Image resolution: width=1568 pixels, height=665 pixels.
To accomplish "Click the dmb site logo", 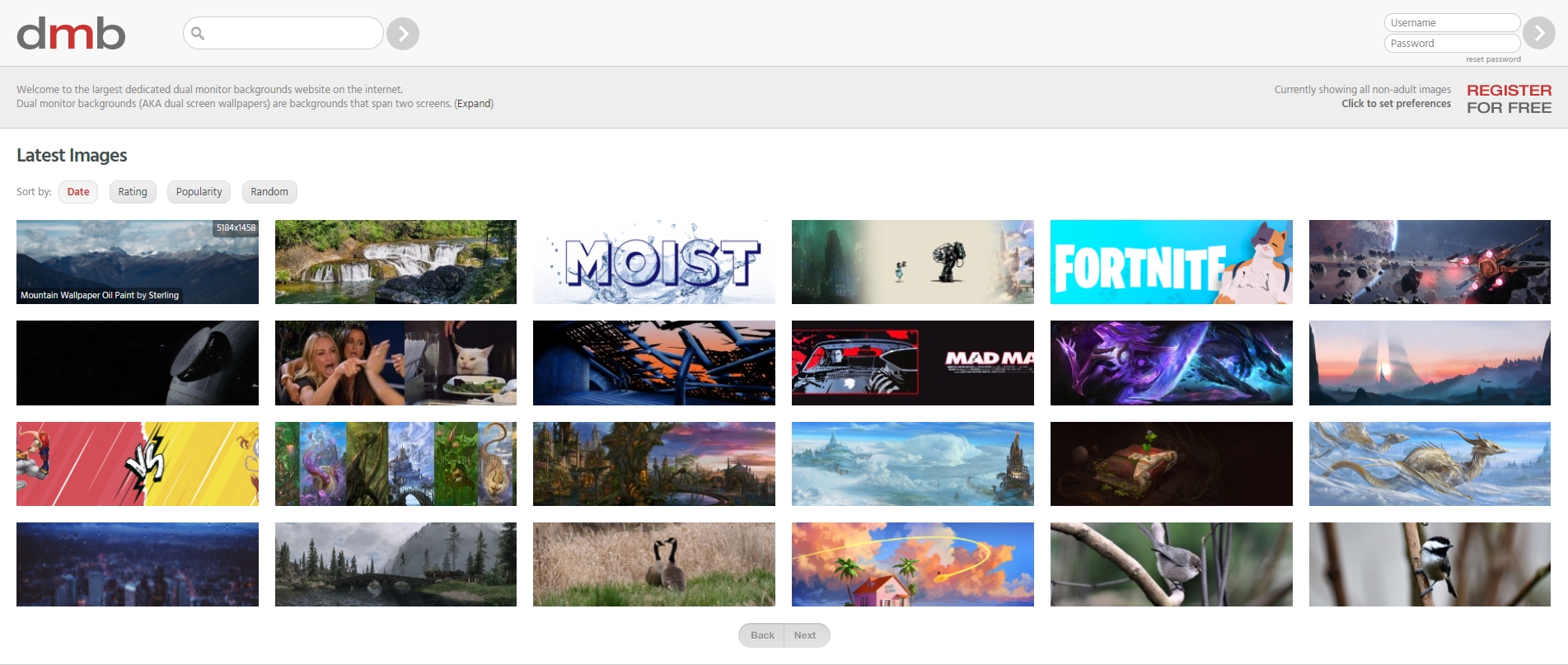I will (x=71, y=34).
